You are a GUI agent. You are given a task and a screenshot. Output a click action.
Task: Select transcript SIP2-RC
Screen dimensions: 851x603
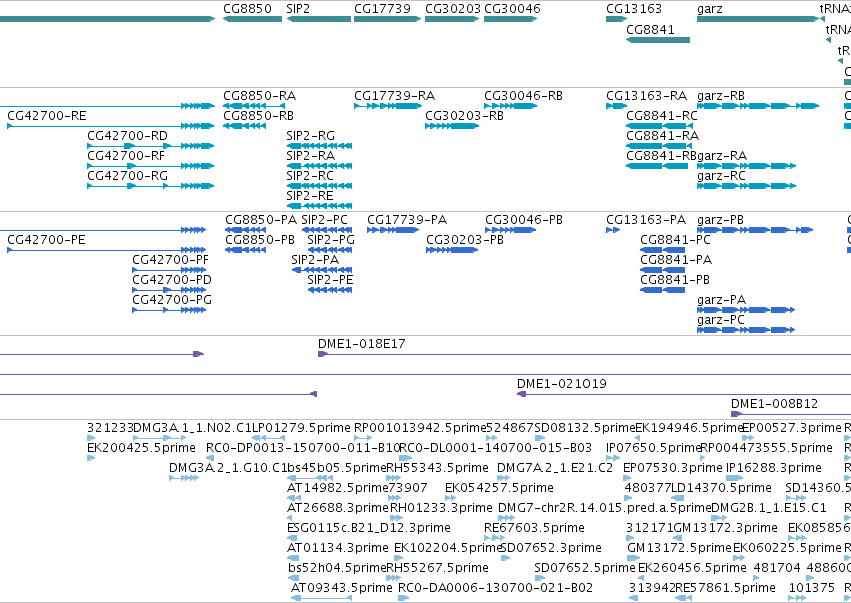[x=319, y=186]
